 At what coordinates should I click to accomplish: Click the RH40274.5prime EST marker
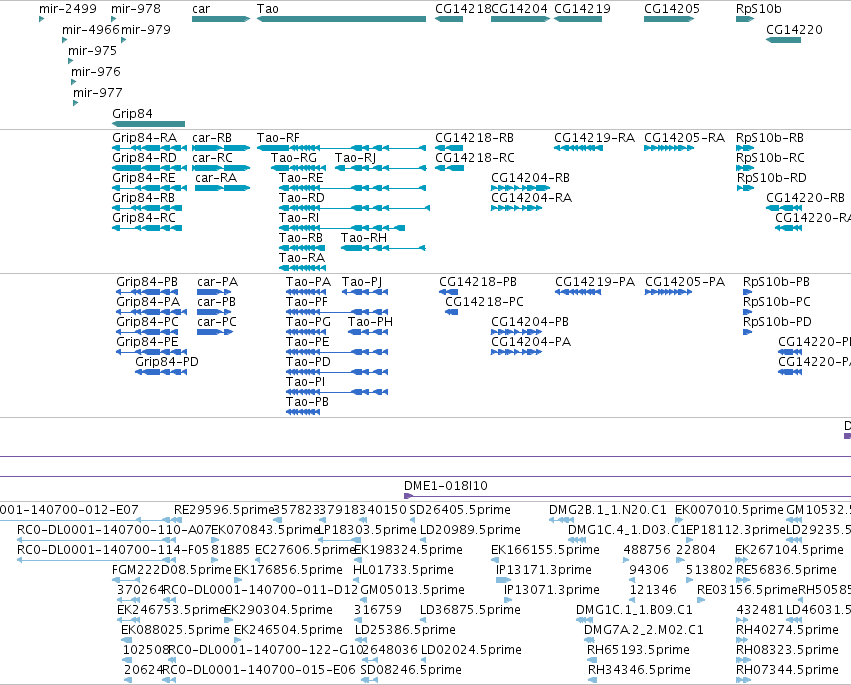[744, 640]
